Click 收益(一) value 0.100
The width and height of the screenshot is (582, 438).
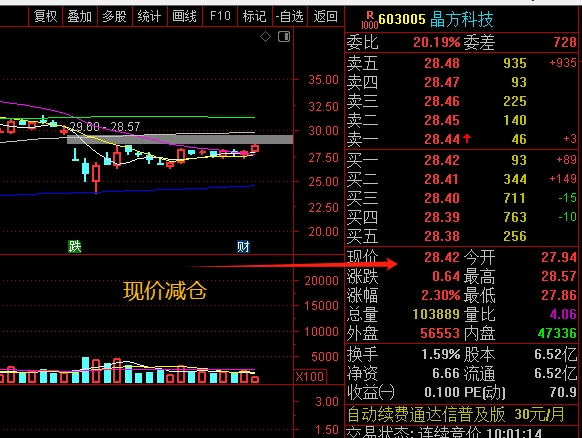(x=442, y=392)
